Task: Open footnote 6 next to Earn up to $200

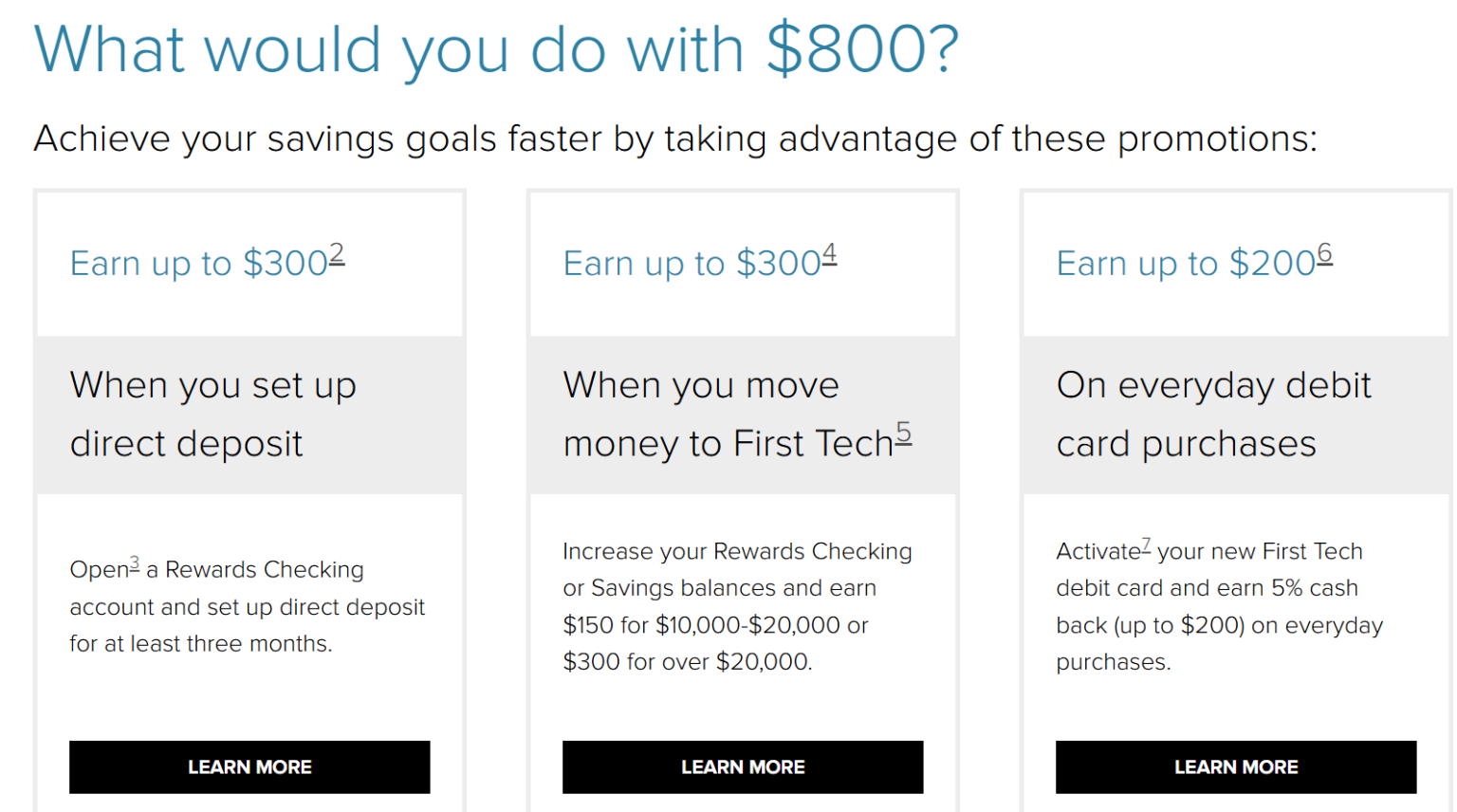Action: (x=1325, y=250)
